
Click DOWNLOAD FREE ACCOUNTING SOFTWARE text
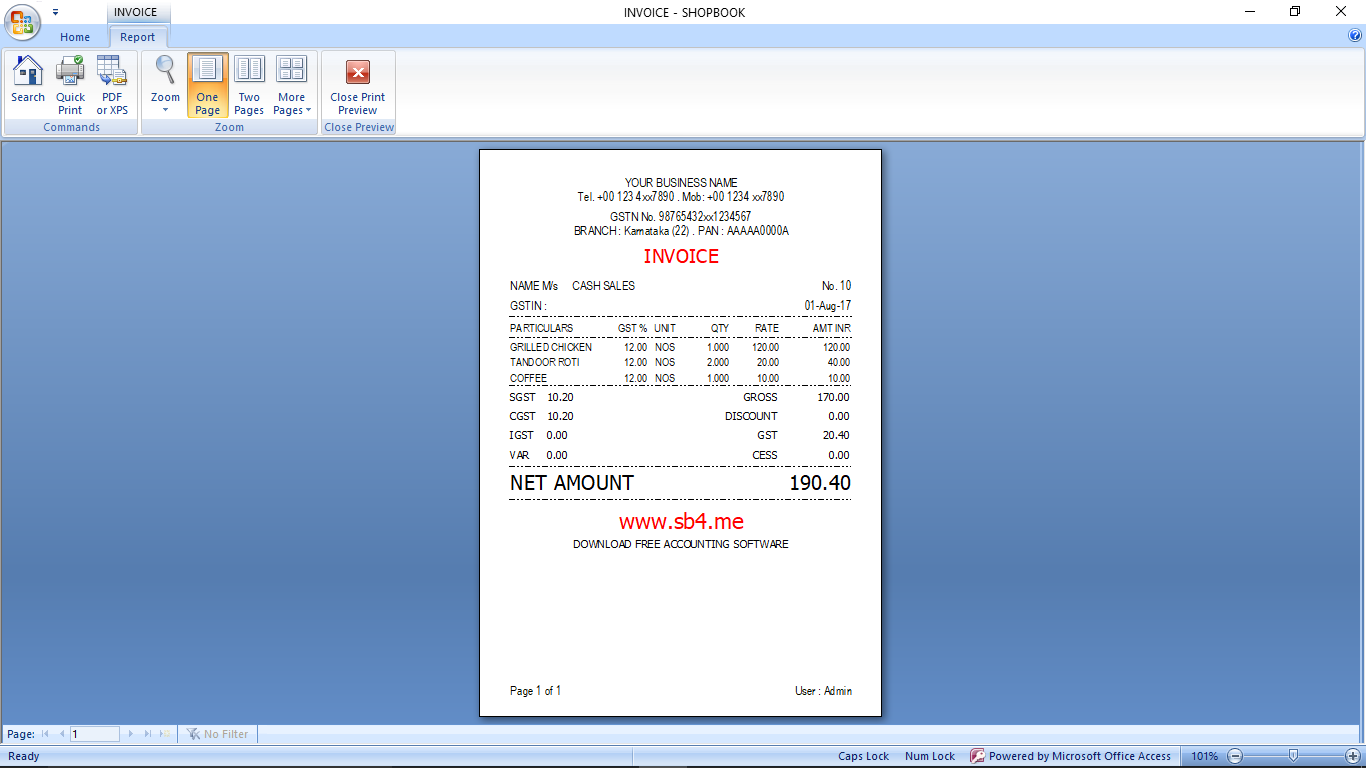click(681, 545)
